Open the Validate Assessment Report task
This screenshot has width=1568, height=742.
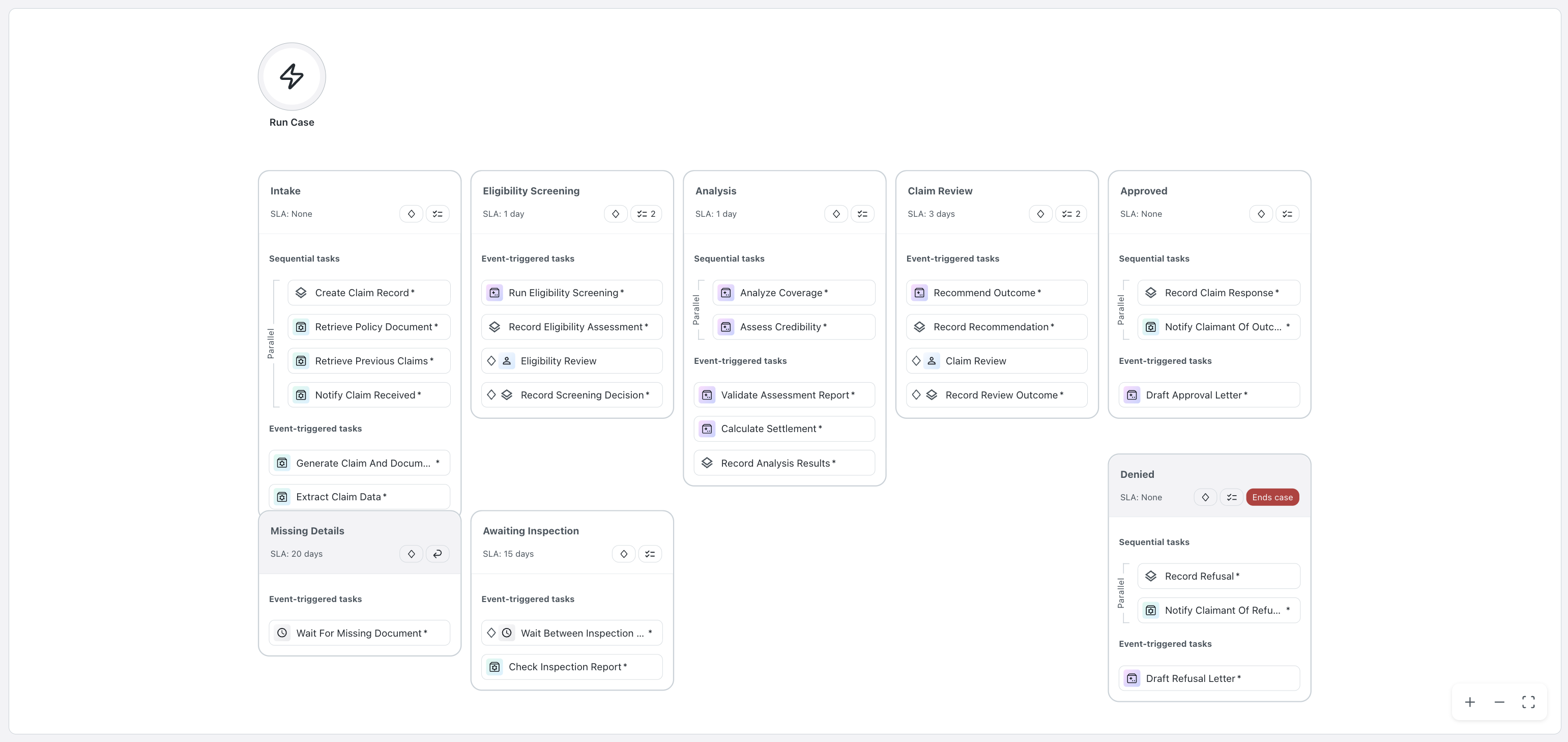pos(784,395)
